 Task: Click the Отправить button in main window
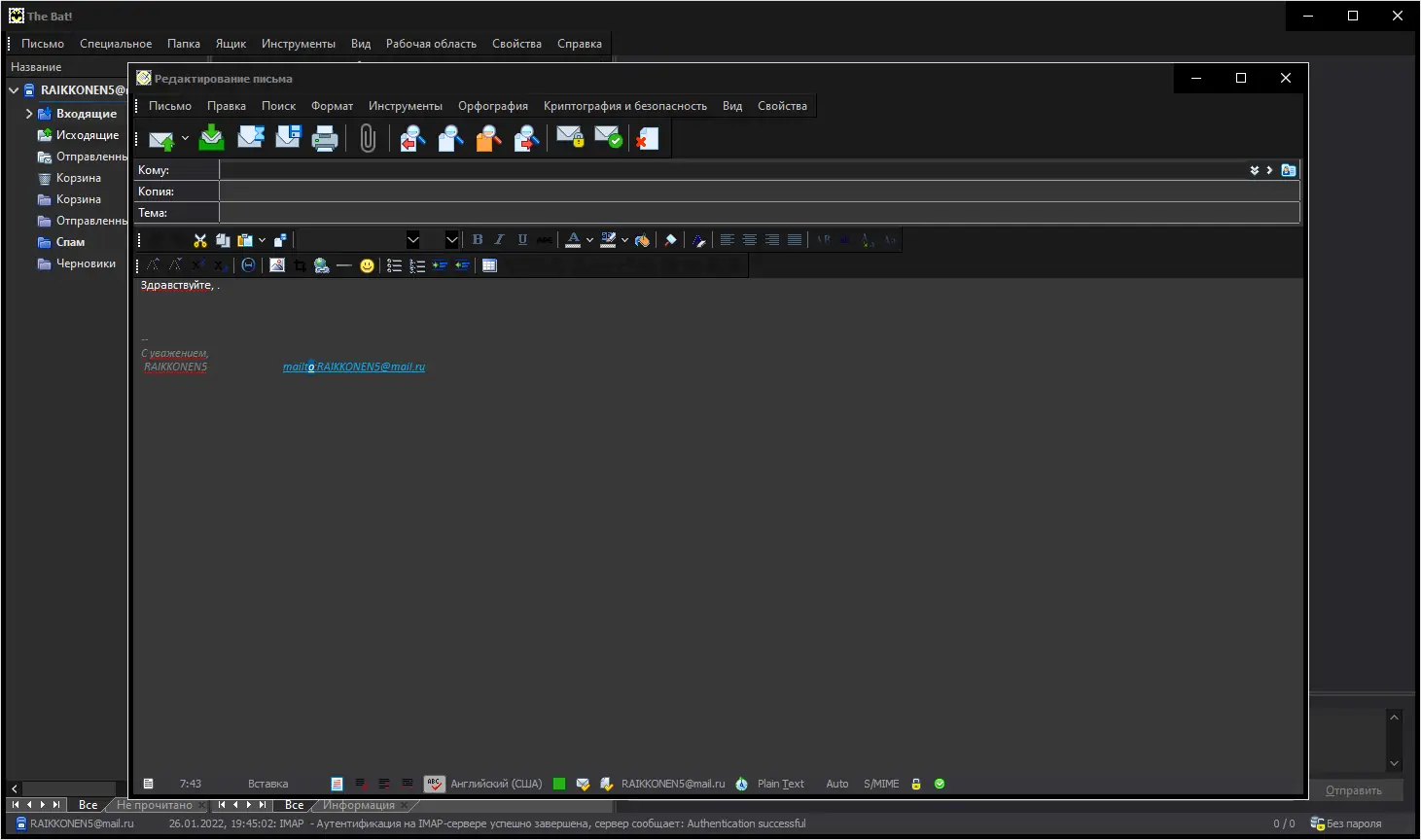click(1353, 790)
